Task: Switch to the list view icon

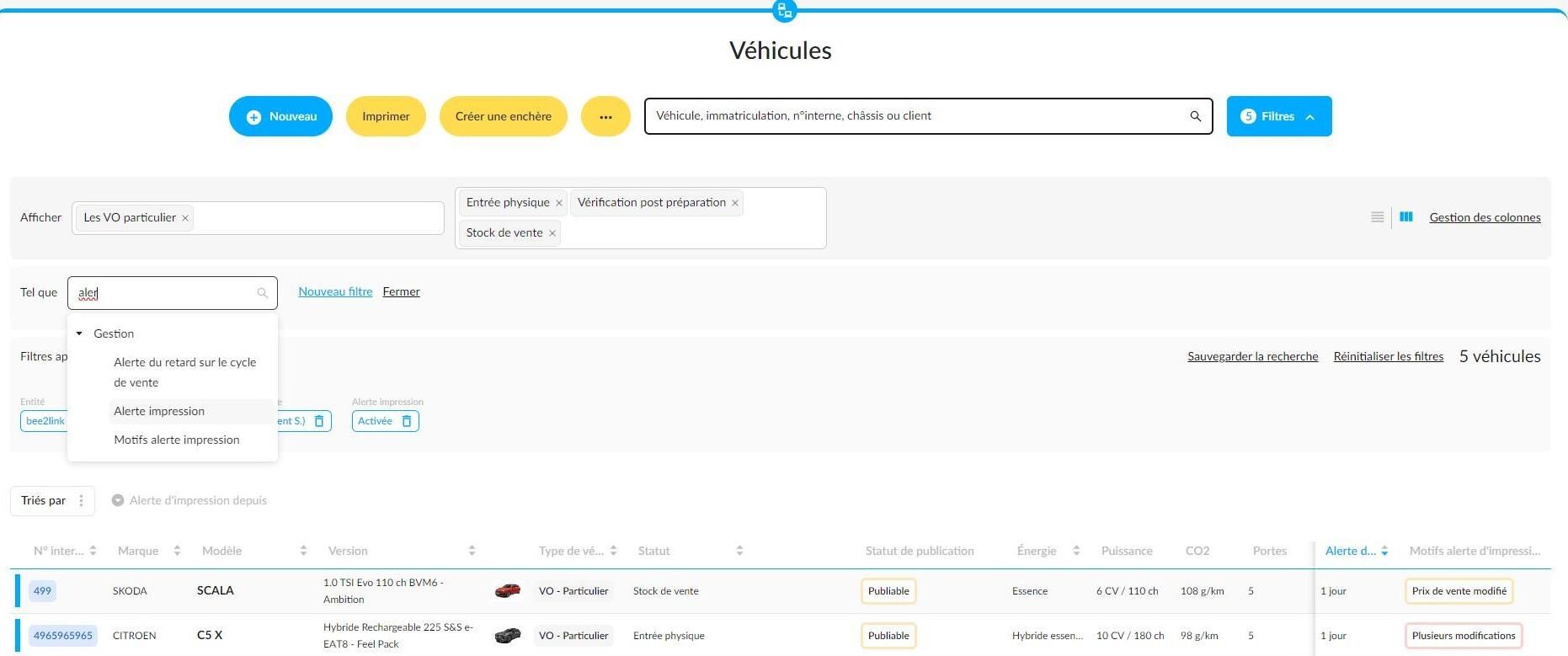Action: tap(1378, 217)
